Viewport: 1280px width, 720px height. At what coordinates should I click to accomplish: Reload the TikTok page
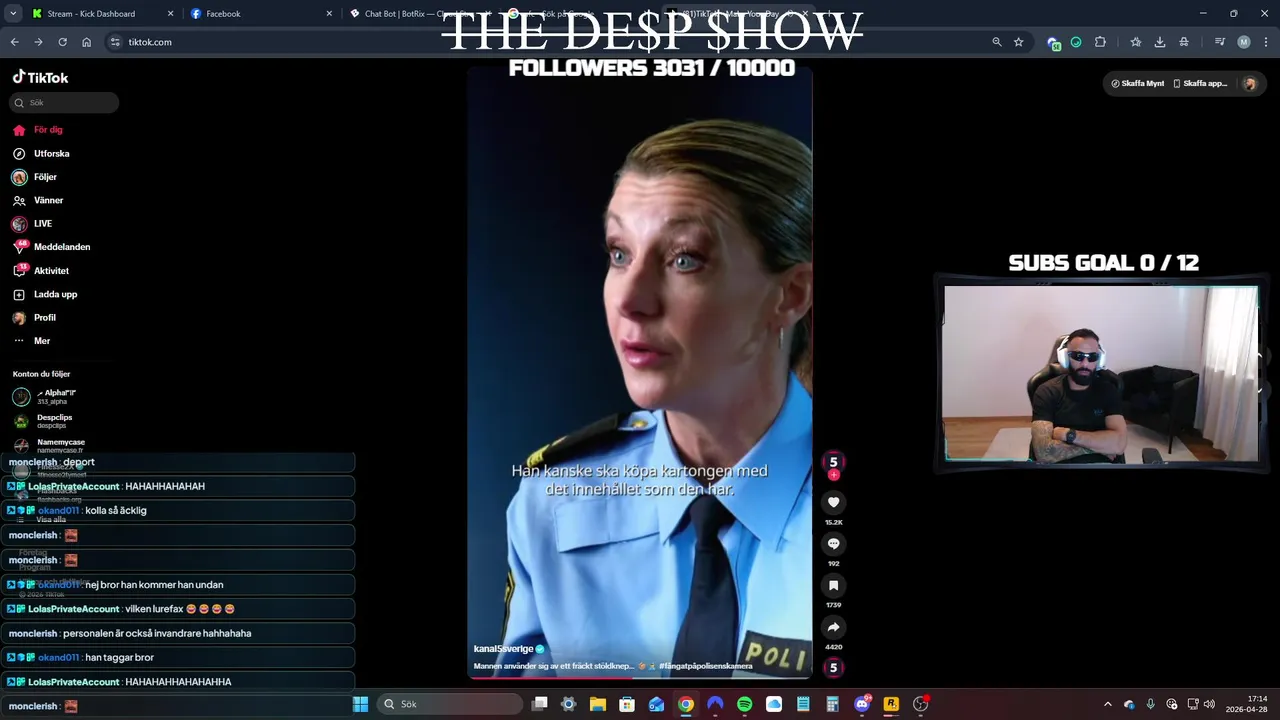pos(62,42)
